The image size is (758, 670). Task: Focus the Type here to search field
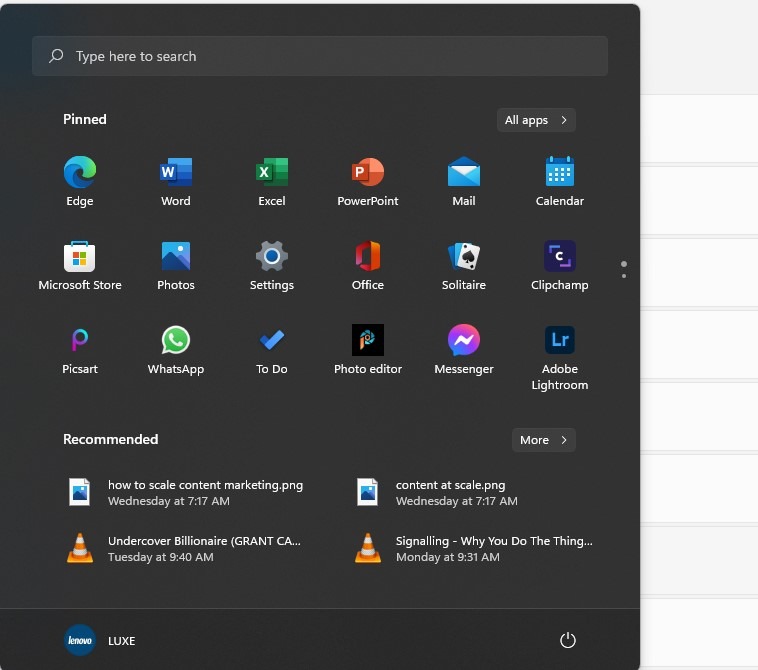coord(320,56)
